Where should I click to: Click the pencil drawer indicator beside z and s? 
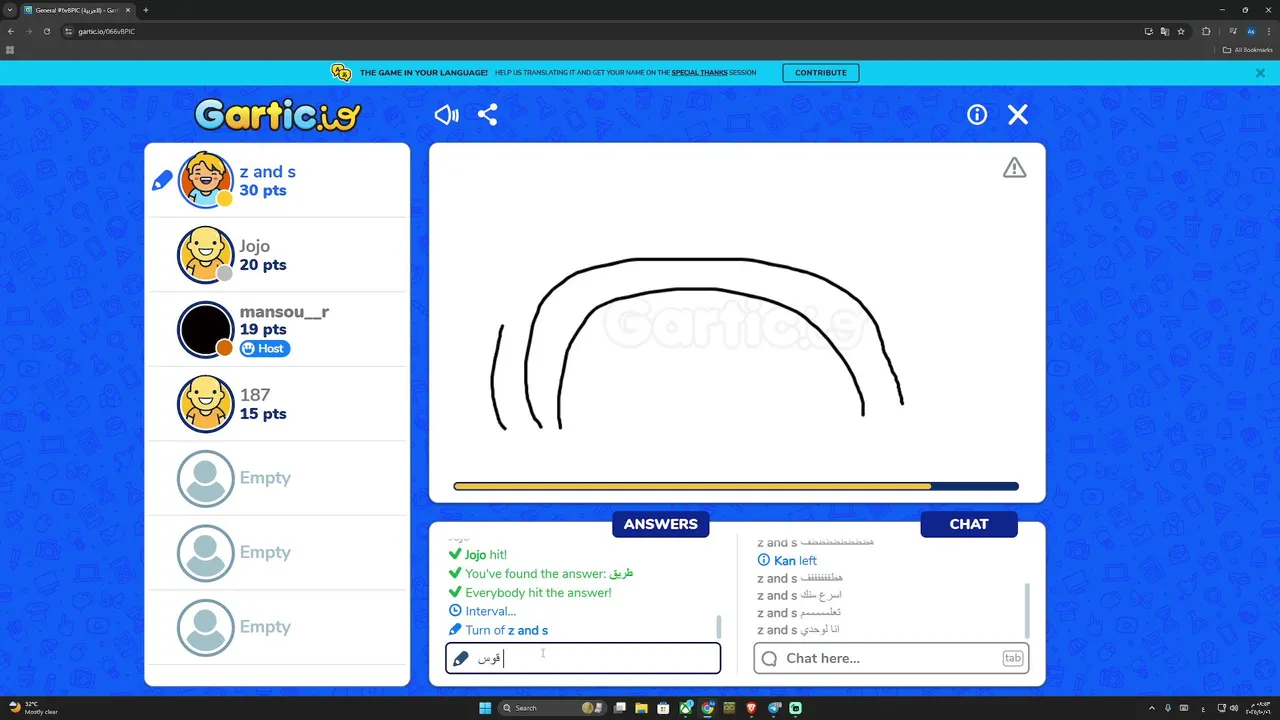[x=162, y=181]
